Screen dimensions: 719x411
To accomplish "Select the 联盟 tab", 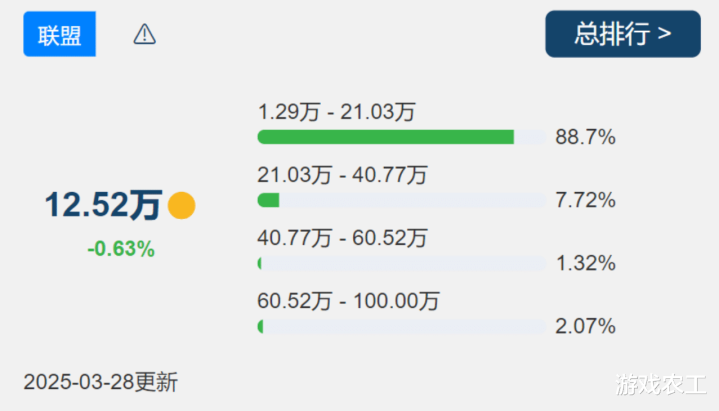I will (60, 34).
